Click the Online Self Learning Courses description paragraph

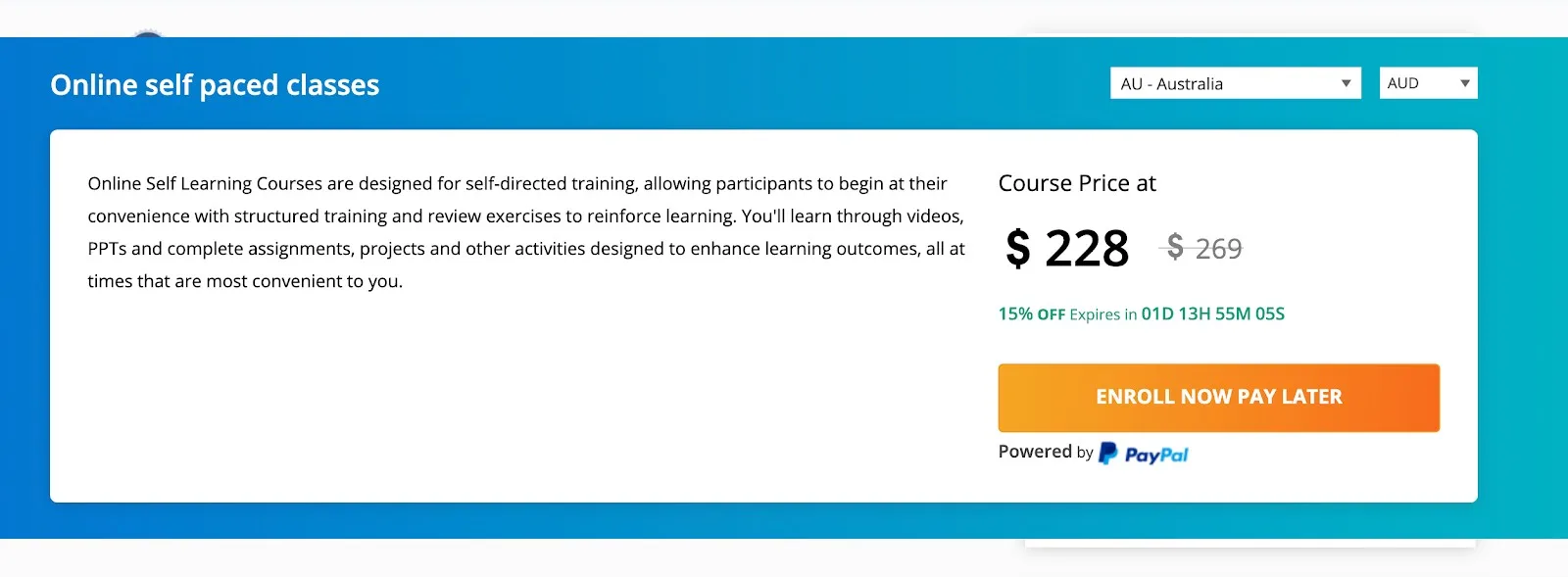pos(526,232)
